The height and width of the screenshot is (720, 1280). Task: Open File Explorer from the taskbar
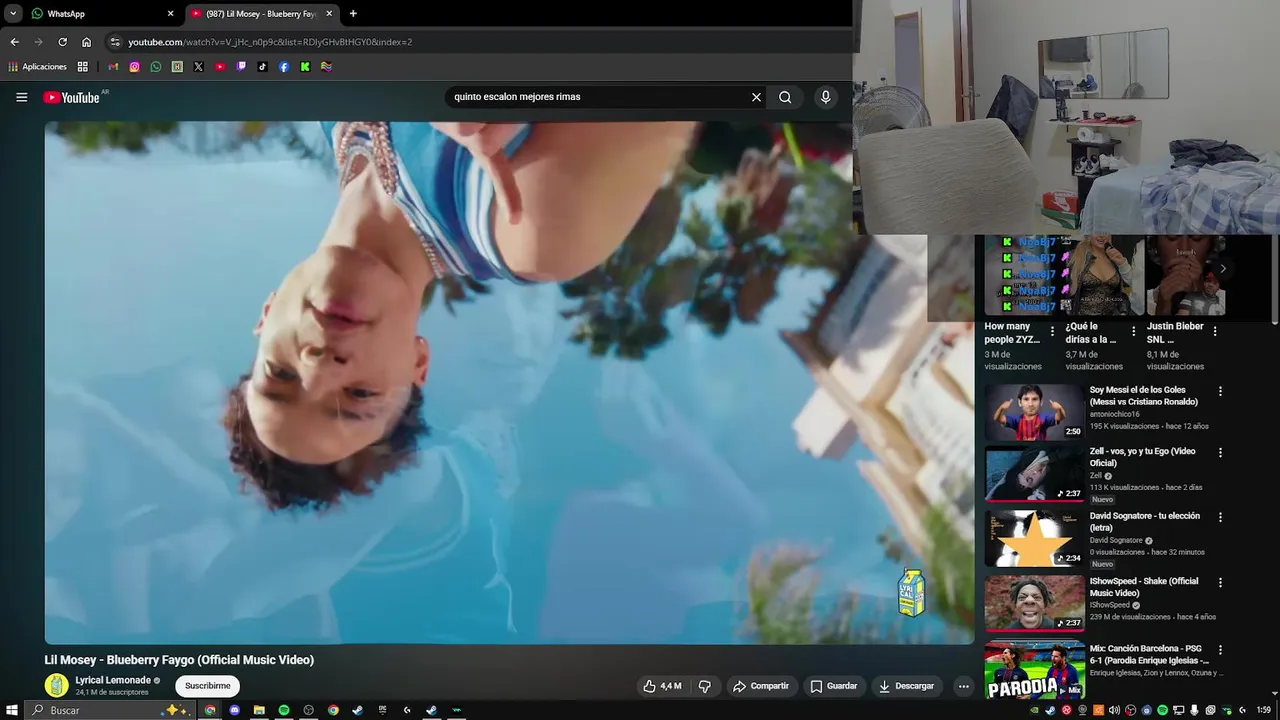pos(259,710)
